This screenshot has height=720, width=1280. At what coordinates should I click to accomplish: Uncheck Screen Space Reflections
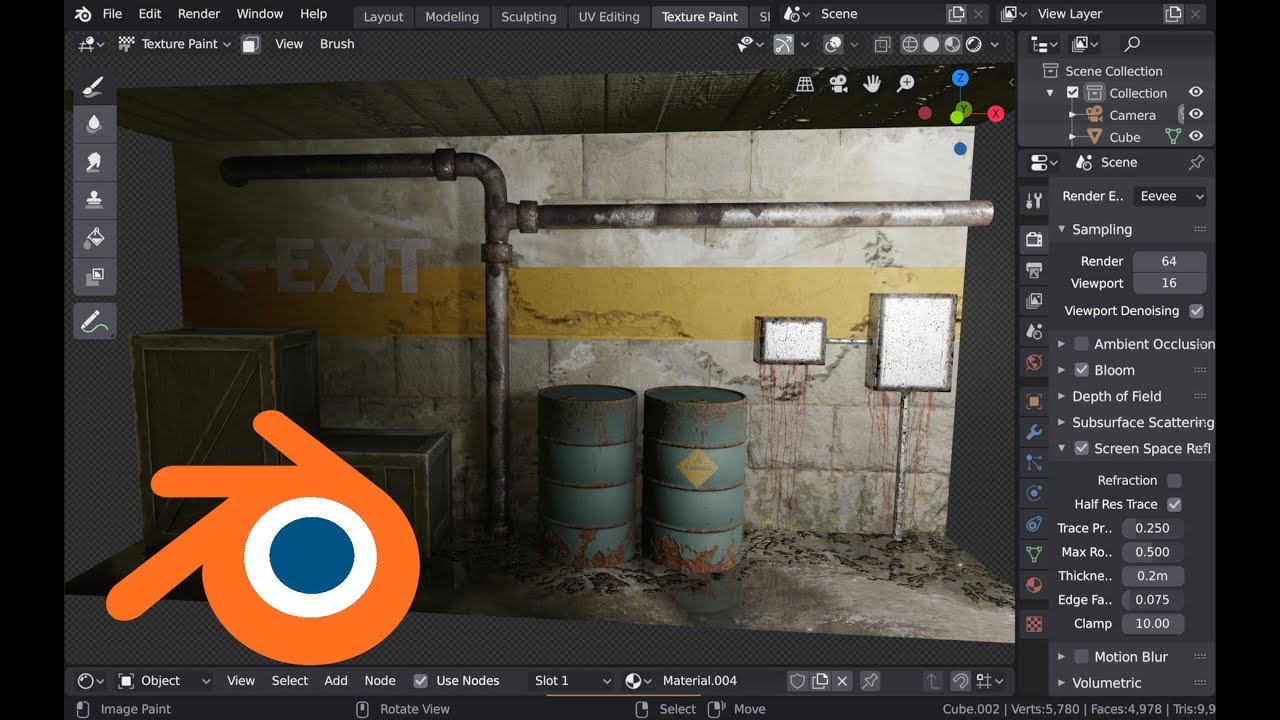1081,449
